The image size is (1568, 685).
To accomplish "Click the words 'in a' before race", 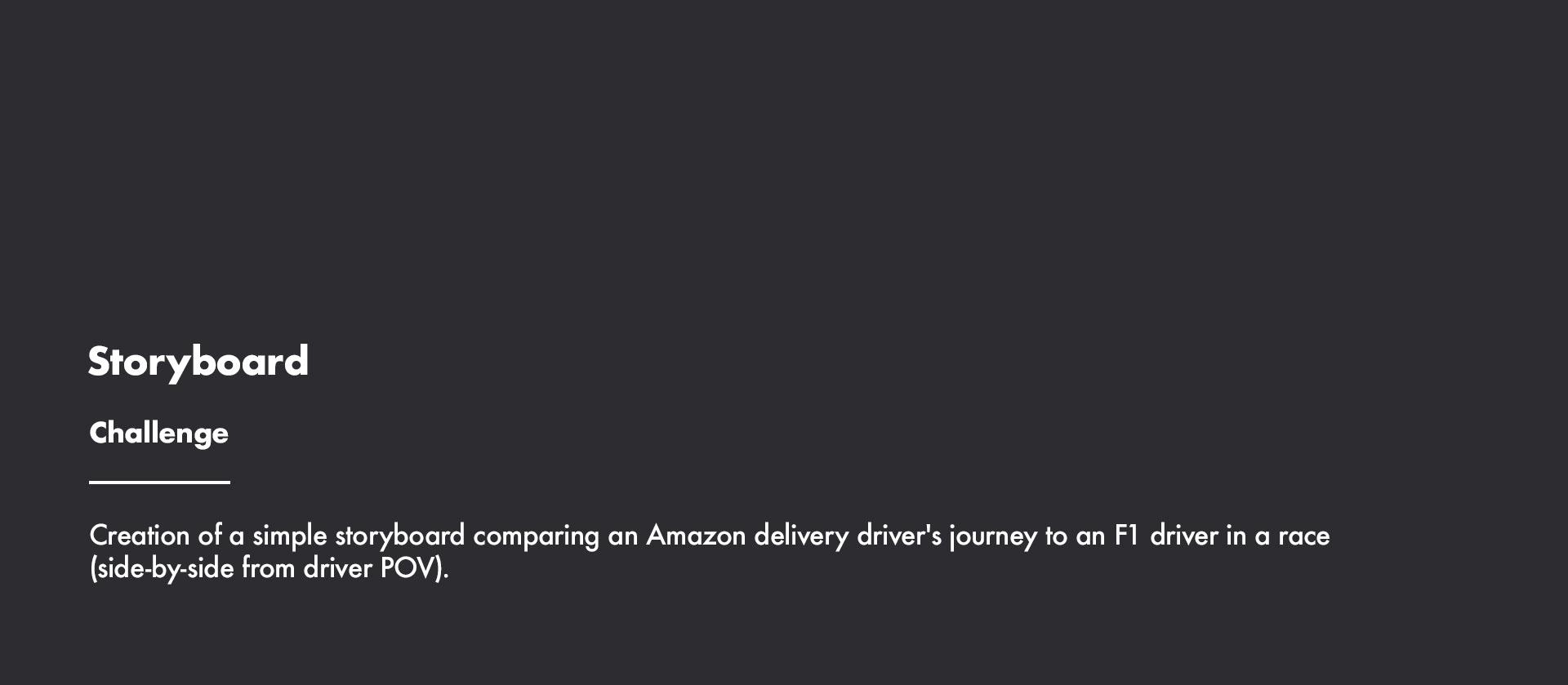I will pyautogui.click(x=1248, y=536).
